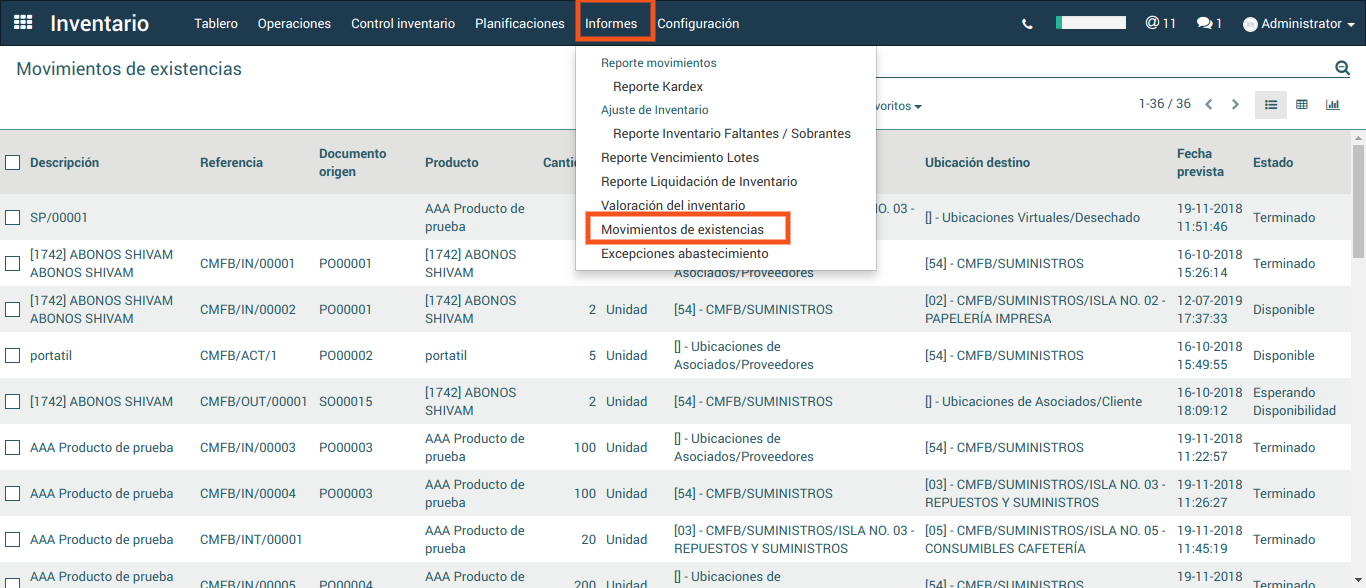Image resolution: width=1366 pixels, height=588 pixels.
Task: Go to next page of records
Action: point(1236,105)
